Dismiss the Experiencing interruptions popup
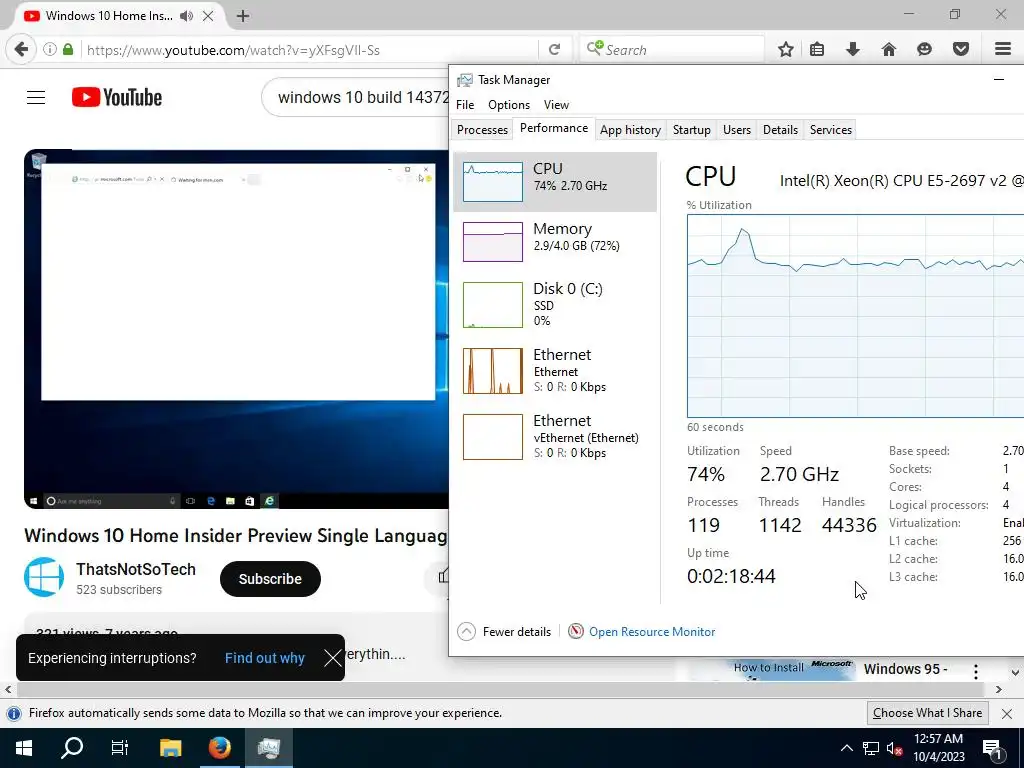1024x768 pixels. (333, 658)
